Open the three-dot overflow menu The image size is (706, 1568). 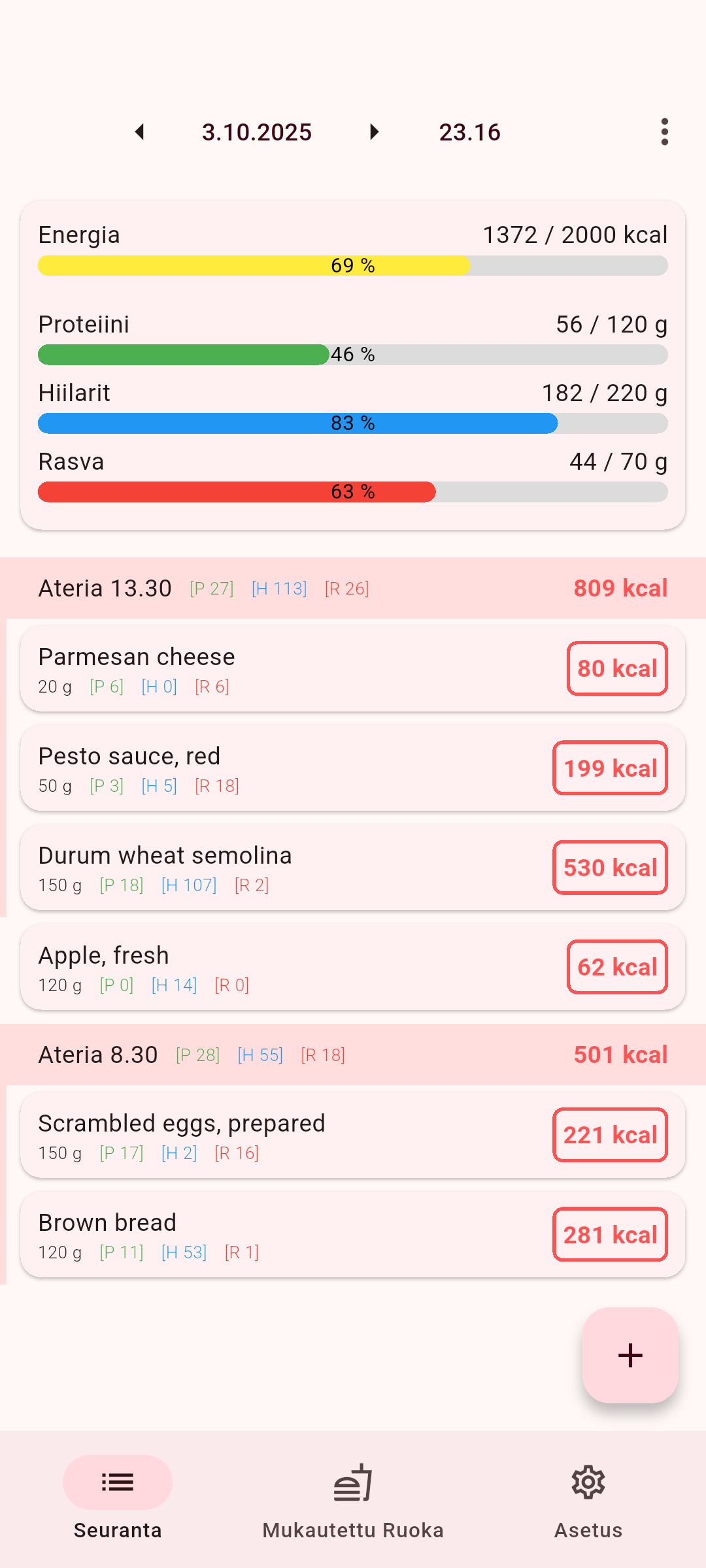664,132
